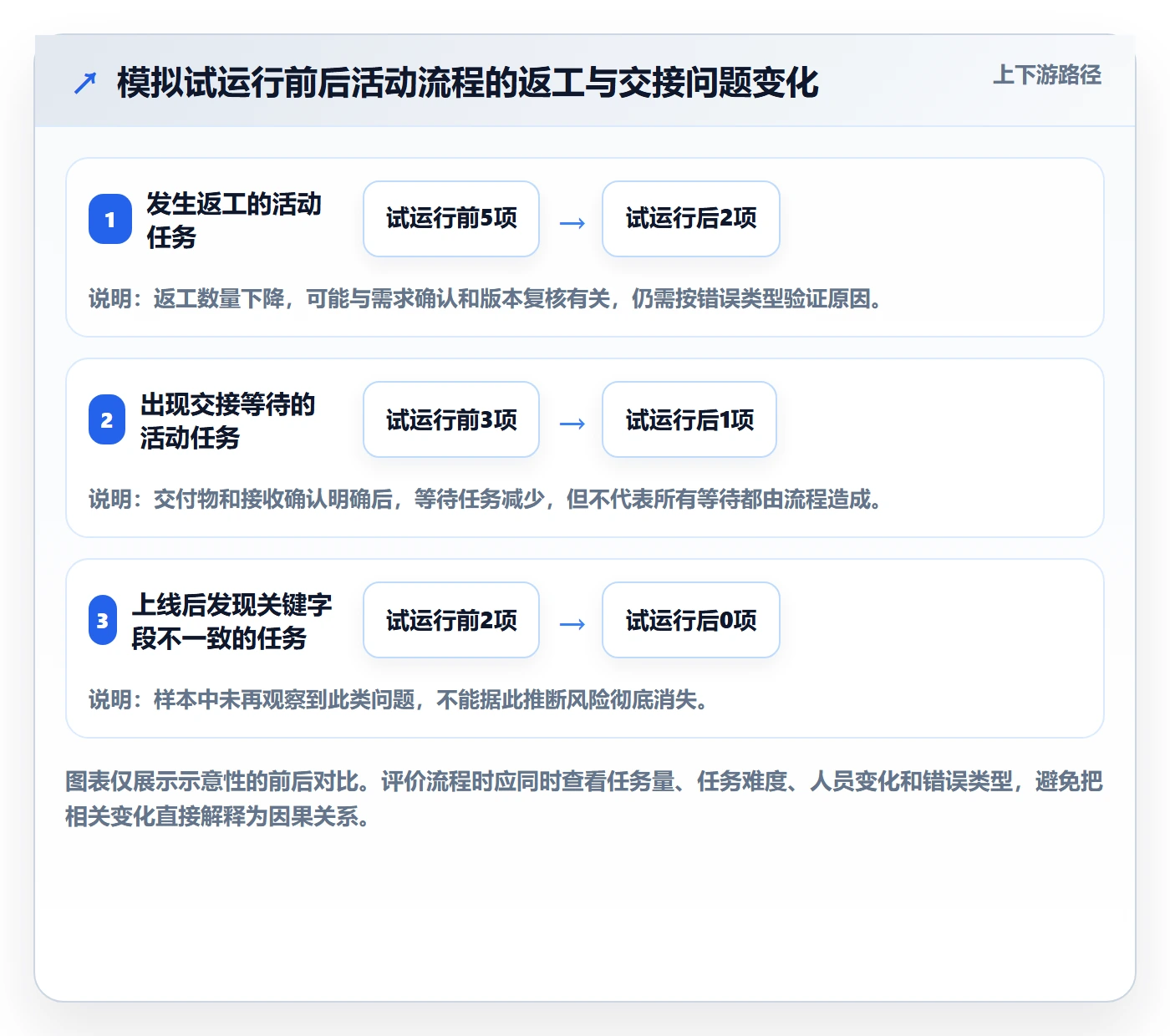Screen dimensions: 1170x1036
Task: Click the 试运行前2项 box
Action: click(451, 620)
